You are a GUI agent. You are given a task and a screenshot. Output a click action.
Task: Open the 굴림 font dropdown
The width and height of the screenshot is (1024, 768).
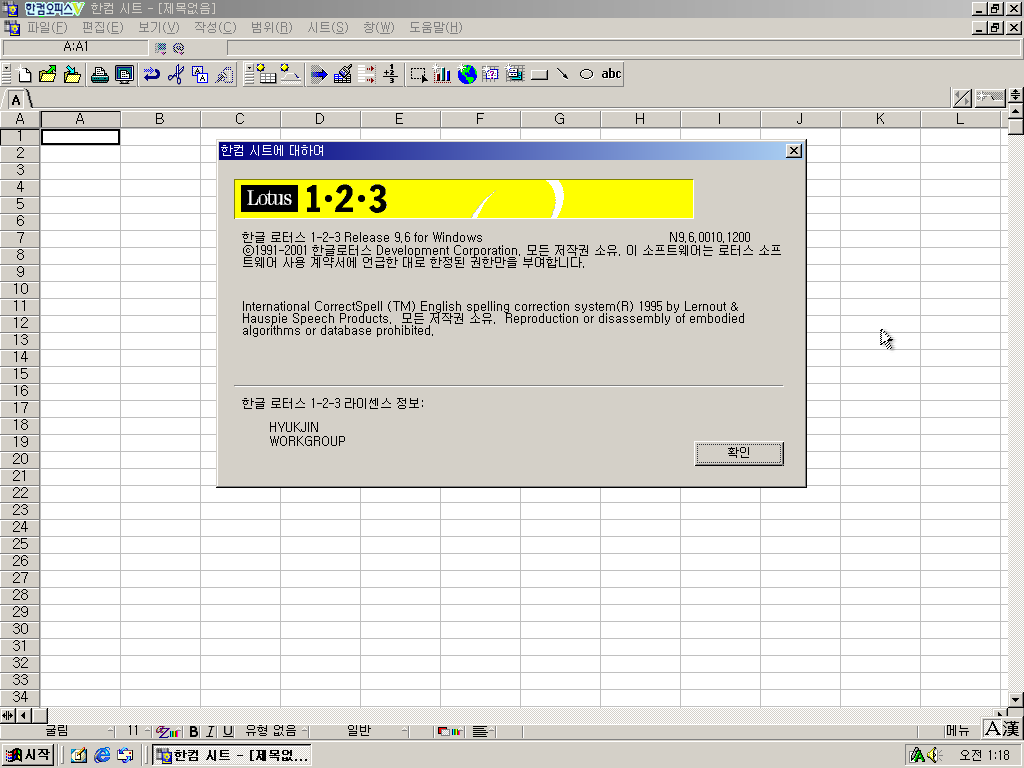[x=57, y=731]
